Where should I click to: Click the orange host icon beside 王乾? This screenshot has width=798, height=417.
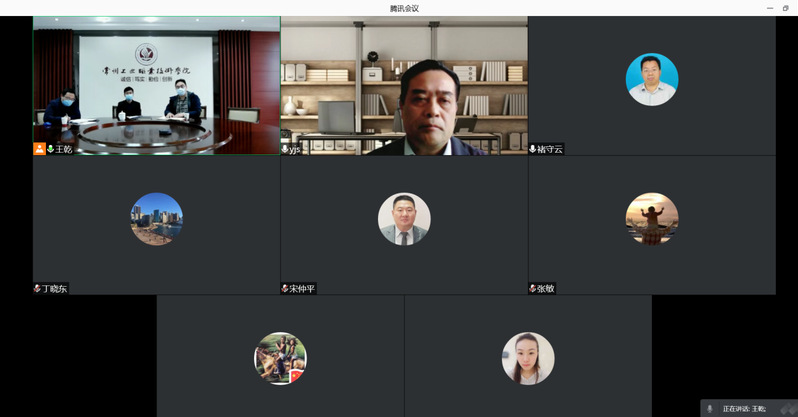(39, 149)
